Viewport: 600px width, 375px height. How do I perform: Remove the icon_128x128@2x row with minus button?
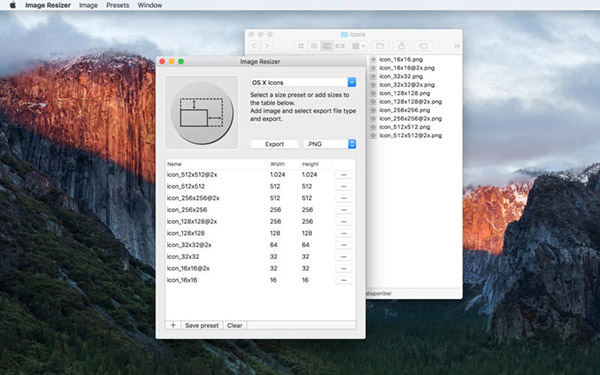pos(344,222)
